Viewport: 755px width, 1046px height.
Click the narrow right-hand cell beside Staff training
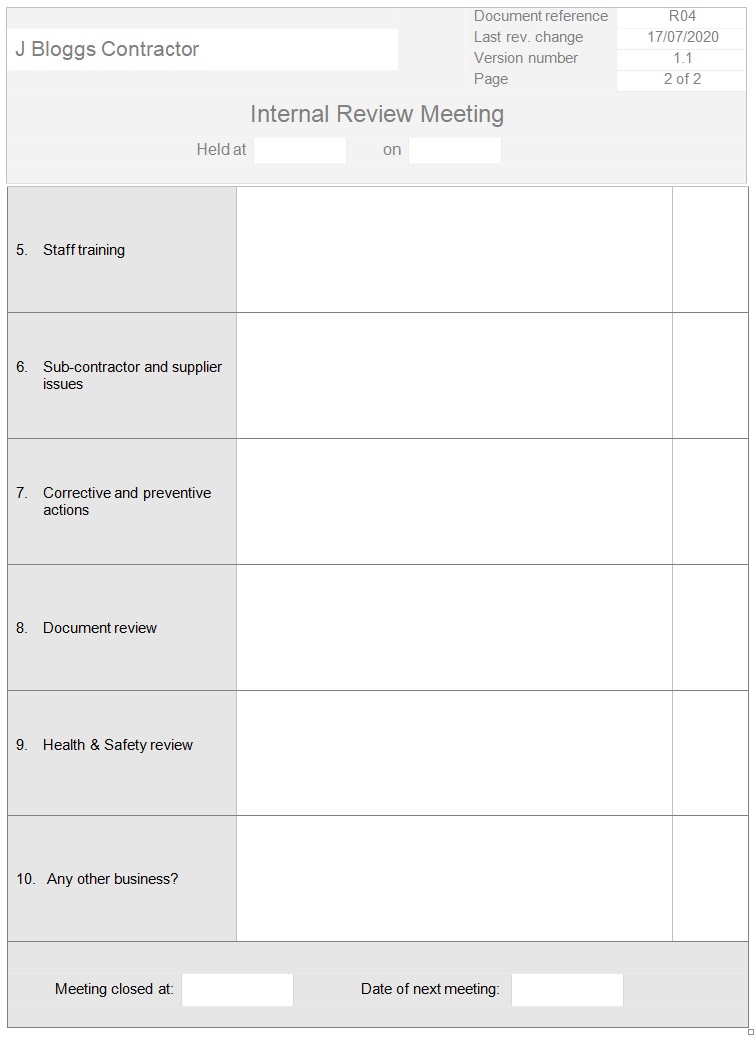(710, 249)
